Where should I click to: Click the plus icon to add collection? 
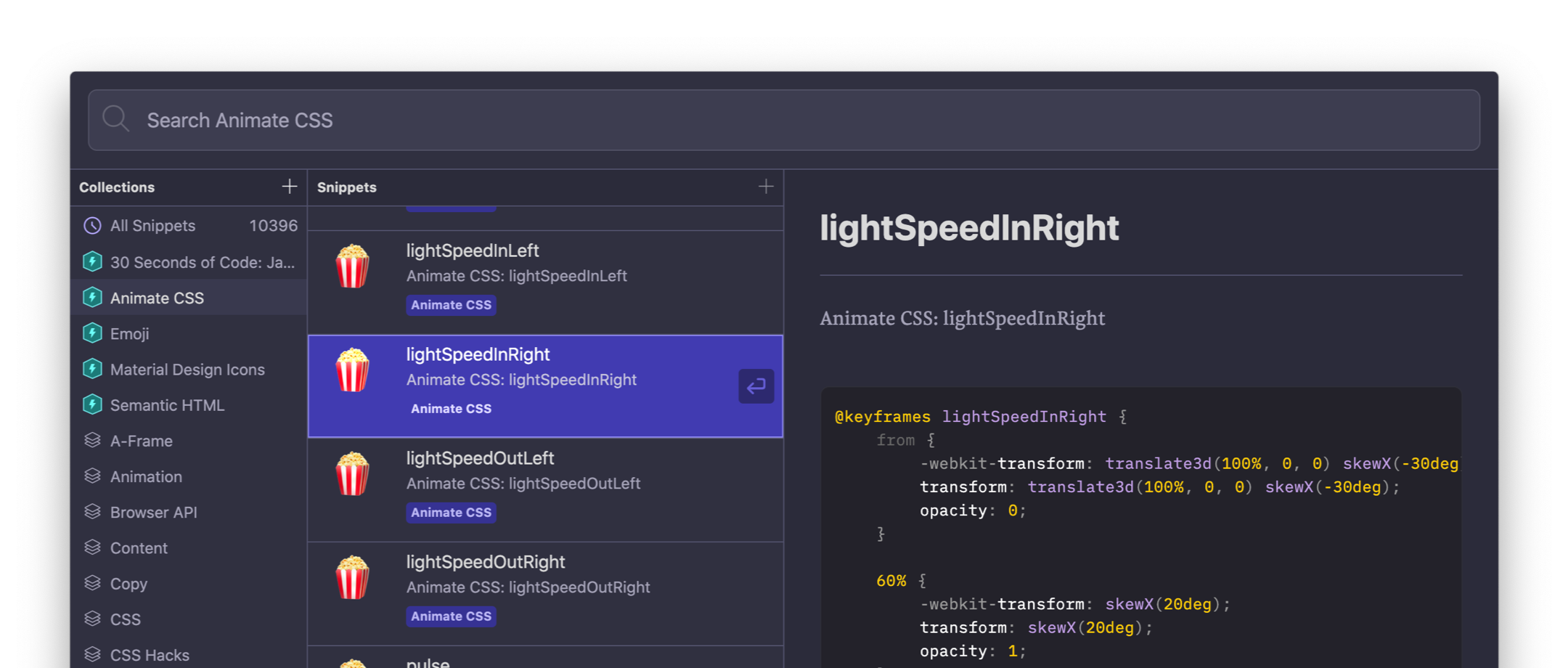tap(289, 187)
